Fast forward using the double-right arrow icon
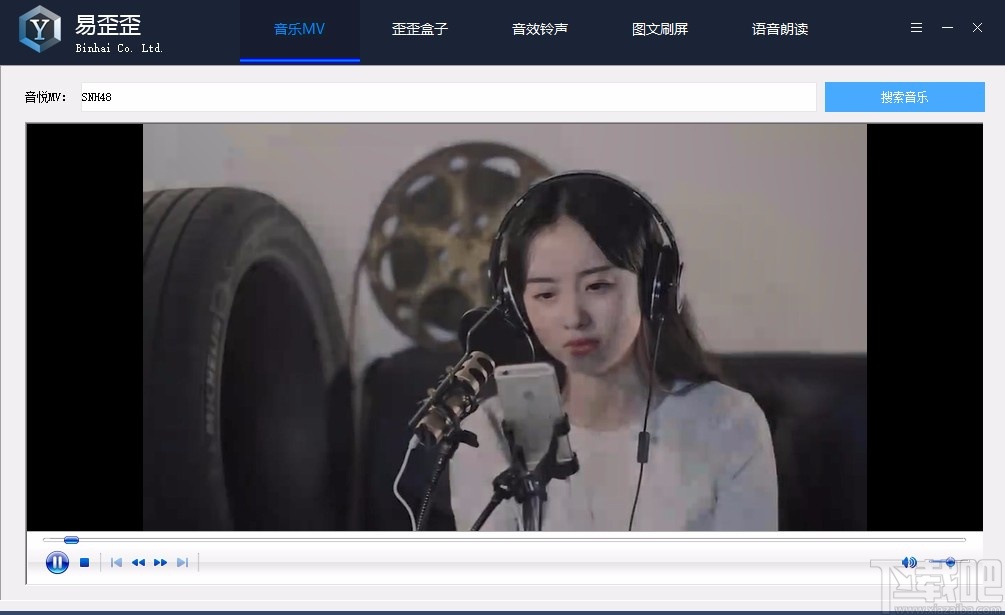 pyautogui.click(x=161, y=562)
